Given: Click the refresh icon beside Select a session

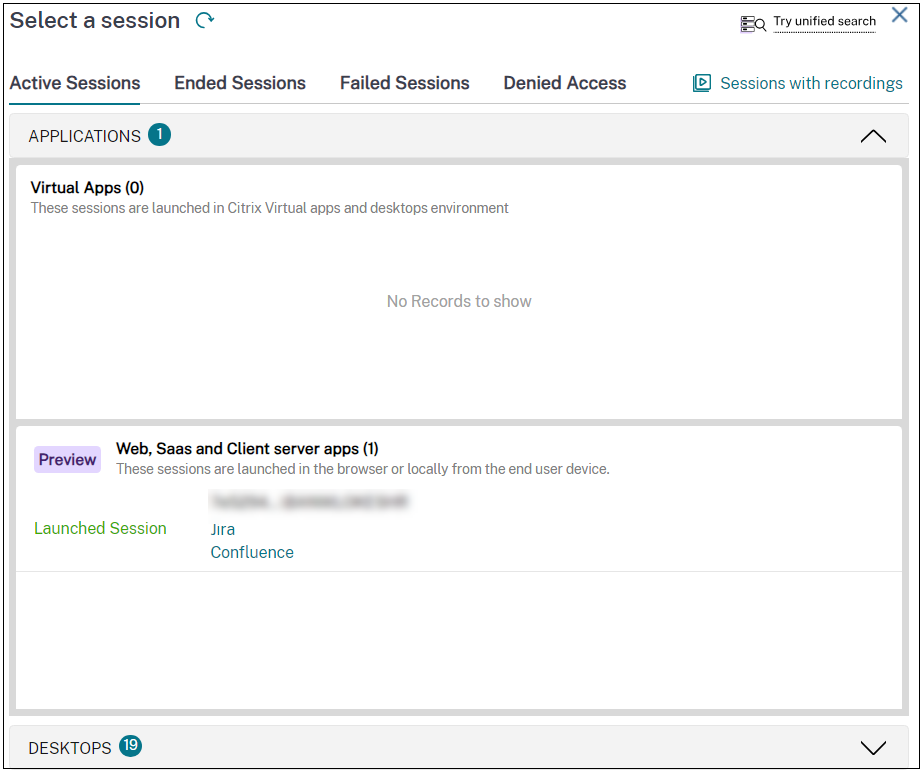Looking at the screenshot, I should [x=205, y=20].
